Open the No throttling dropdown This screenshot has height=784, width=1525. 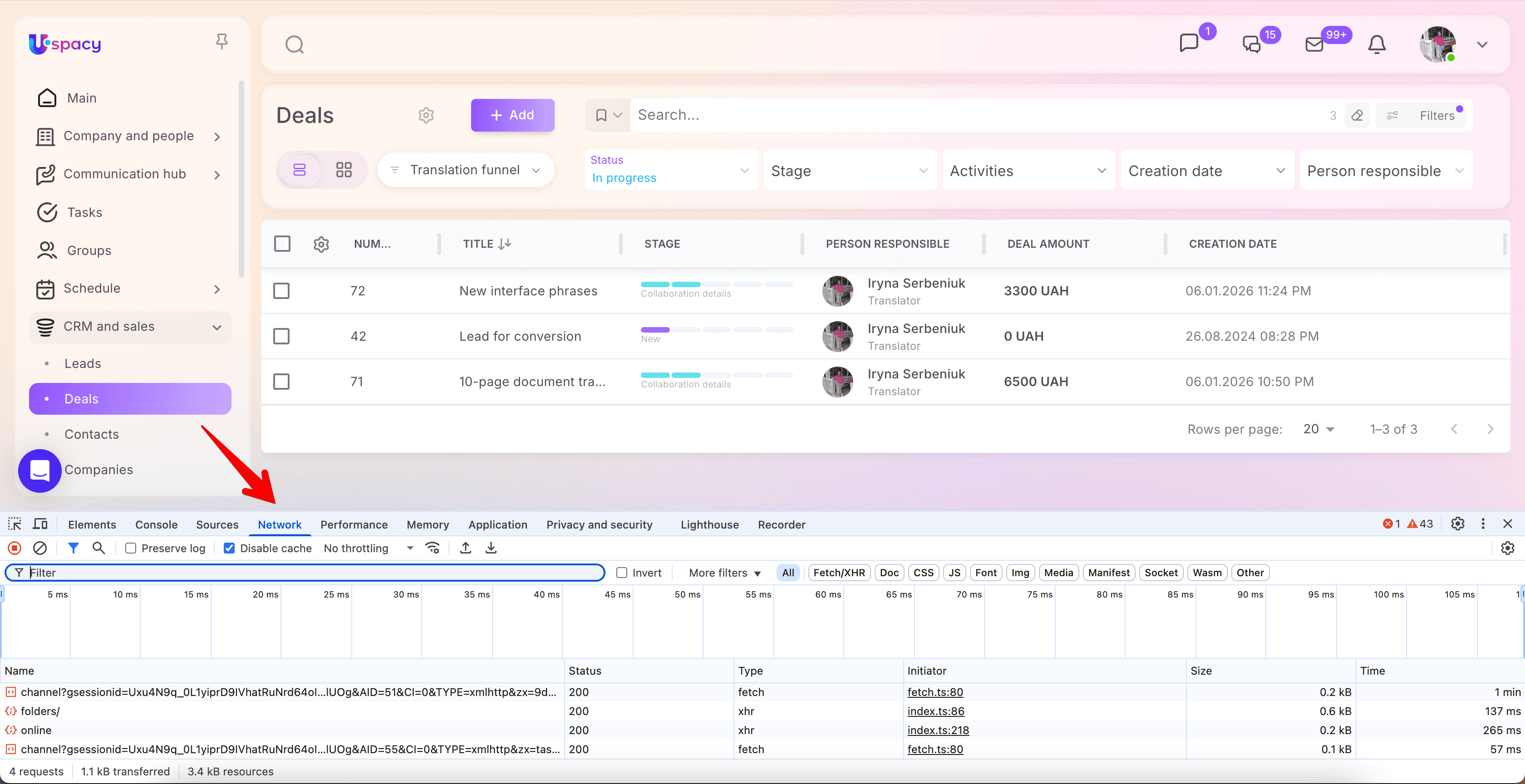point(368,548)
